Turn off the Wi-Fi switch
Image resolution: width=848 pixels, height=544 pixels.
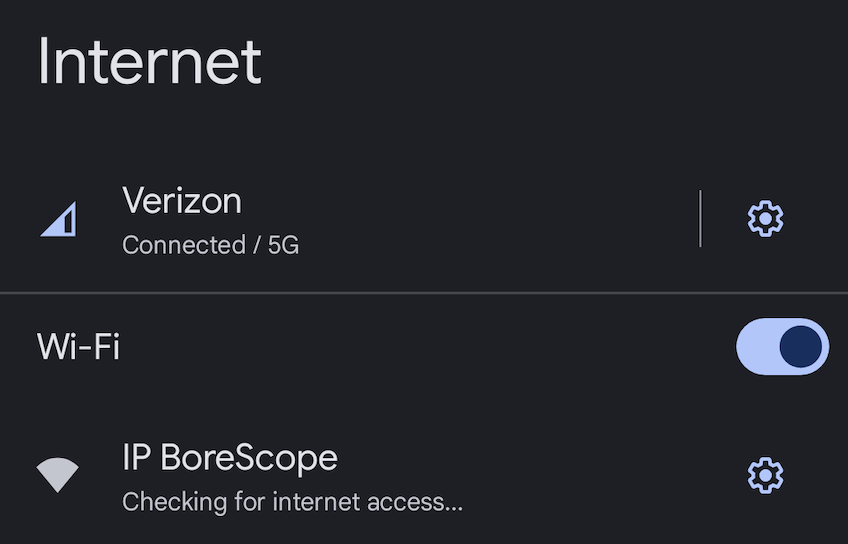pyautogui.click(x=782, y=346)
